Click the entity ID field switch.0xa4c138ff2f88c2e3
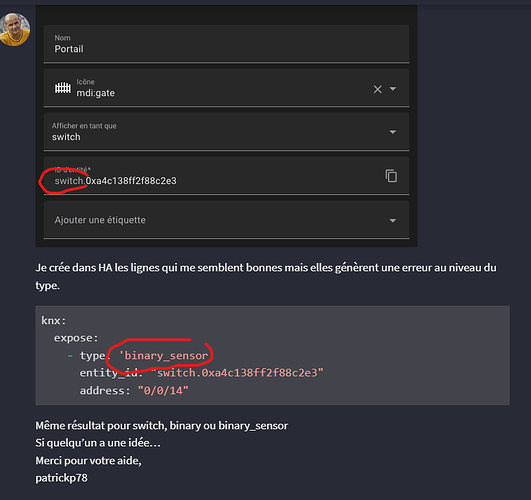This screenshot has width=531, height=500. 226,176
